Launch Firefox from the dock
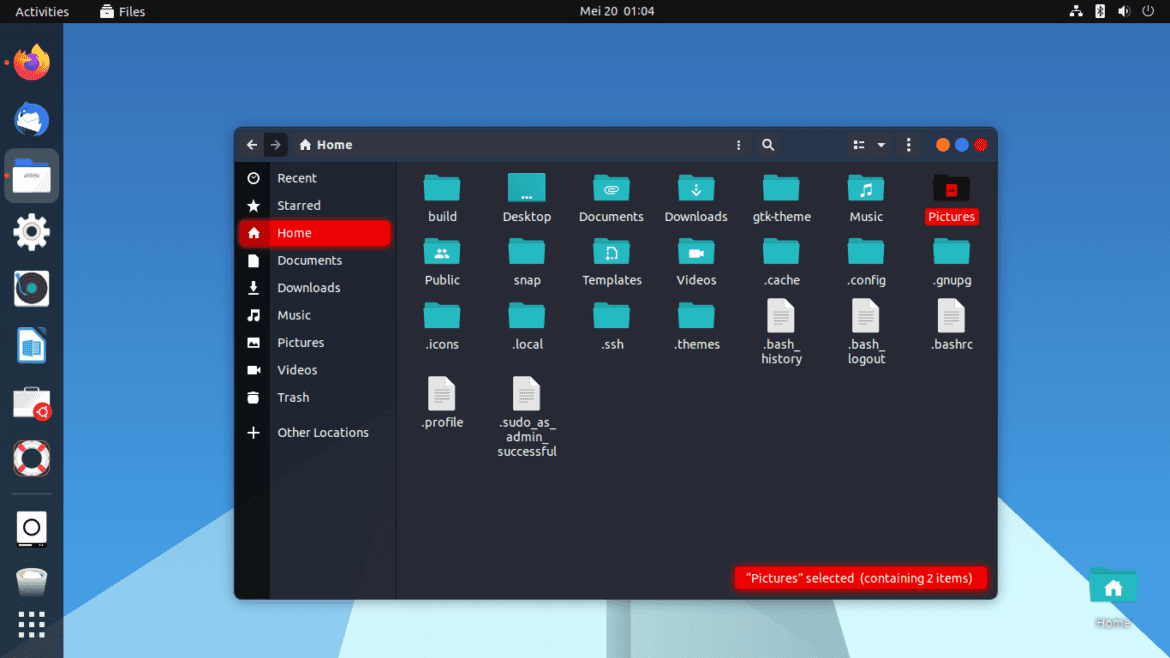Viewport: 1170px width, 658px height. pos(31,62)
